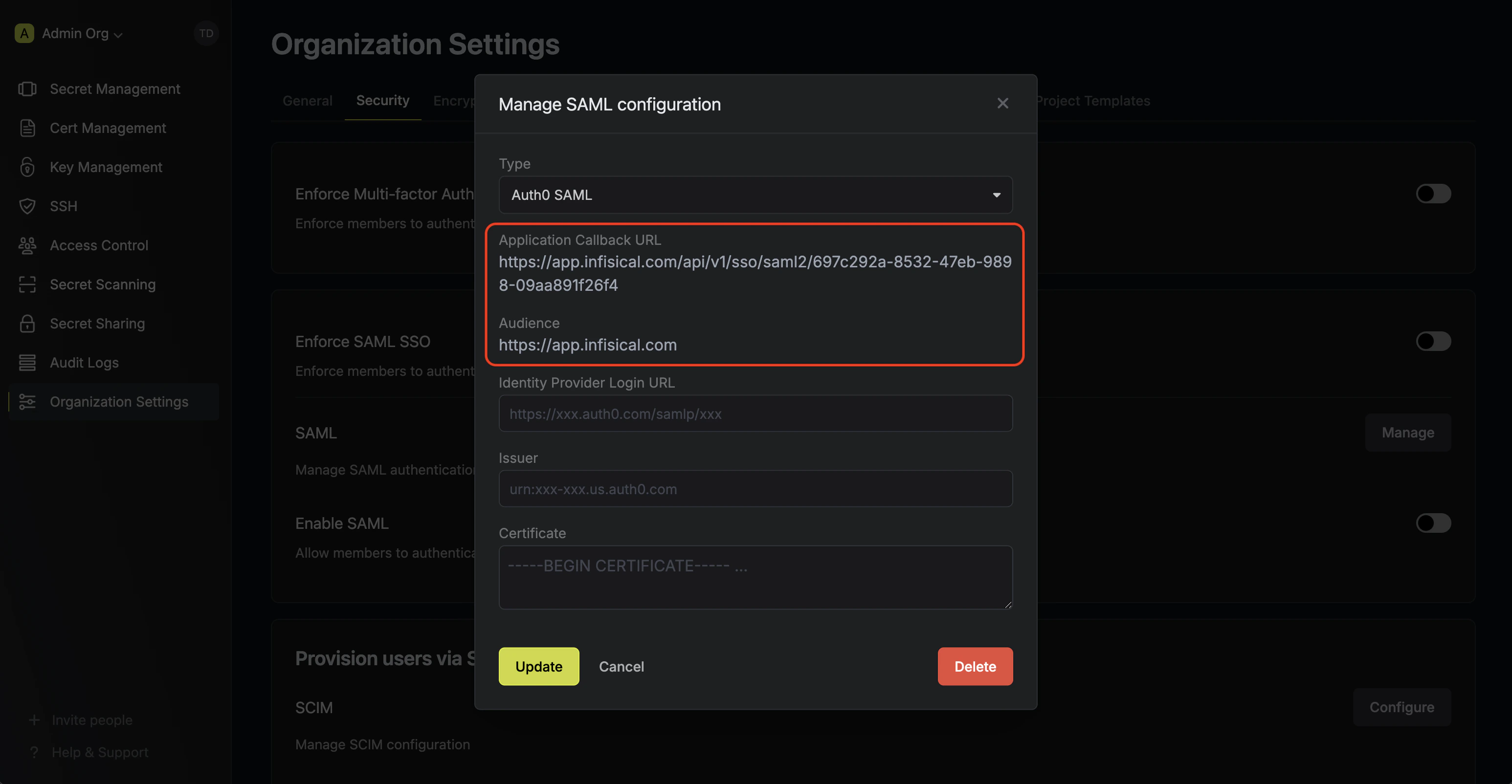Toggle the Enable SAML switch
Viewport: 1512px width, 784px height.
1433,523
